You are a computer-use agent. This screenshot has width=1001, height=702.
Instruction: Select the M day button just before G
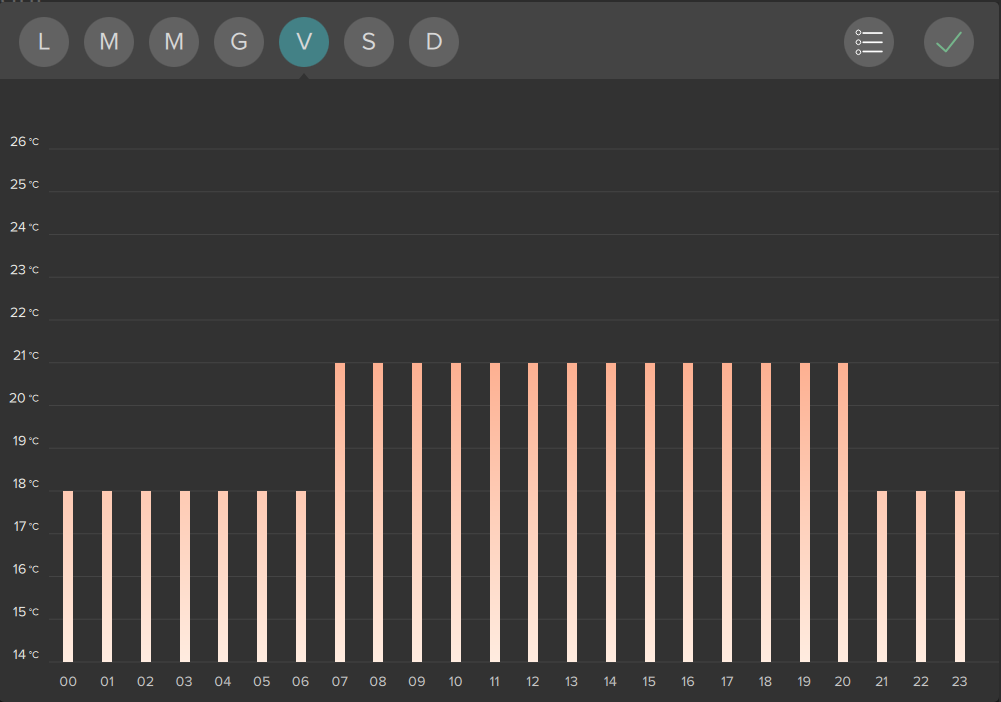pos(174,42)
